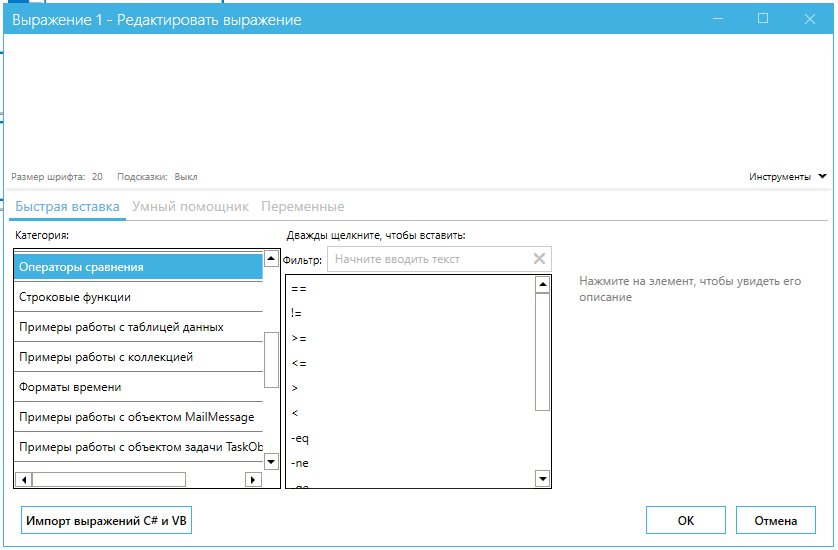
Task: Click the filter text input field
Action: click(428, 259)
